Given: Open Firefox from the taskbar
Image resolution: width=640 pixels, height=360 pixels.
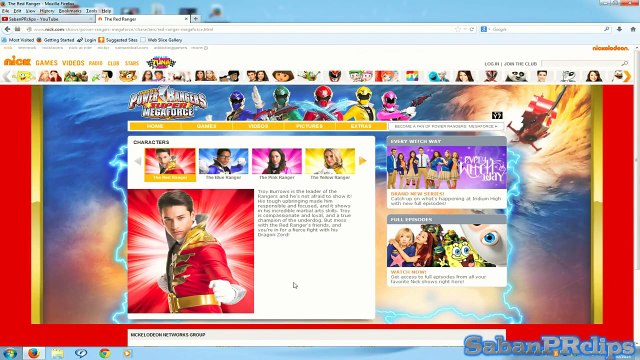Looking at the screenshot, I should (34, 353).
